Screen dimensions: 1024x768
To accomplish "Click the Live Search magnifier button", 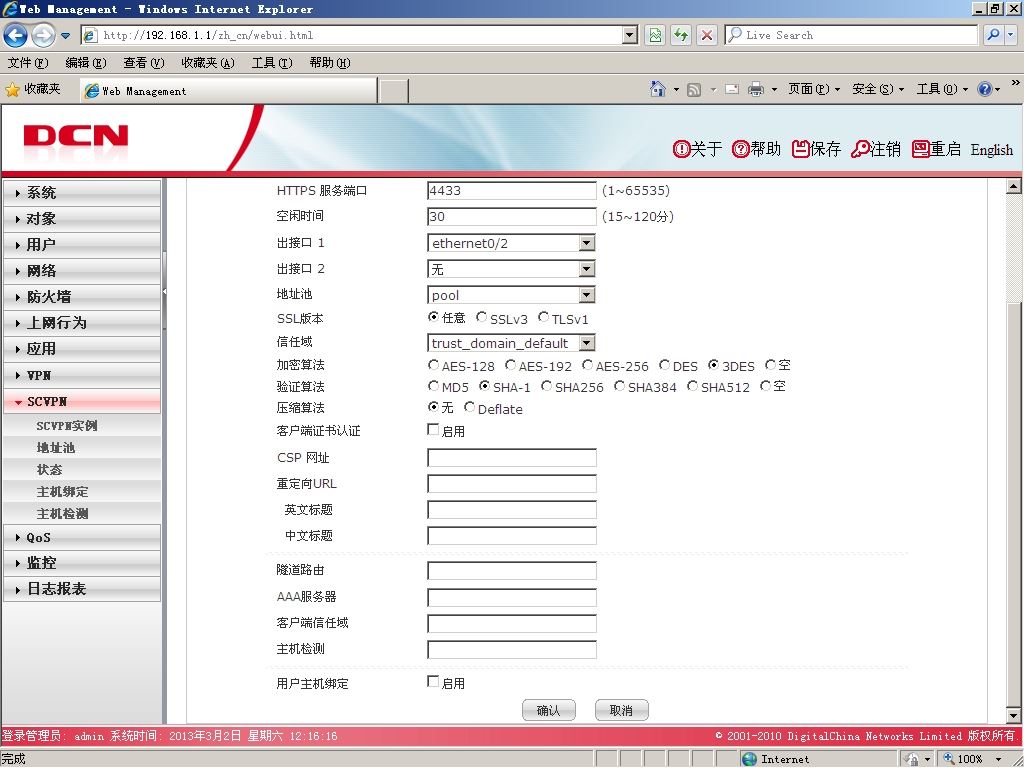I will pyautogui.click(x=993, y=35).
